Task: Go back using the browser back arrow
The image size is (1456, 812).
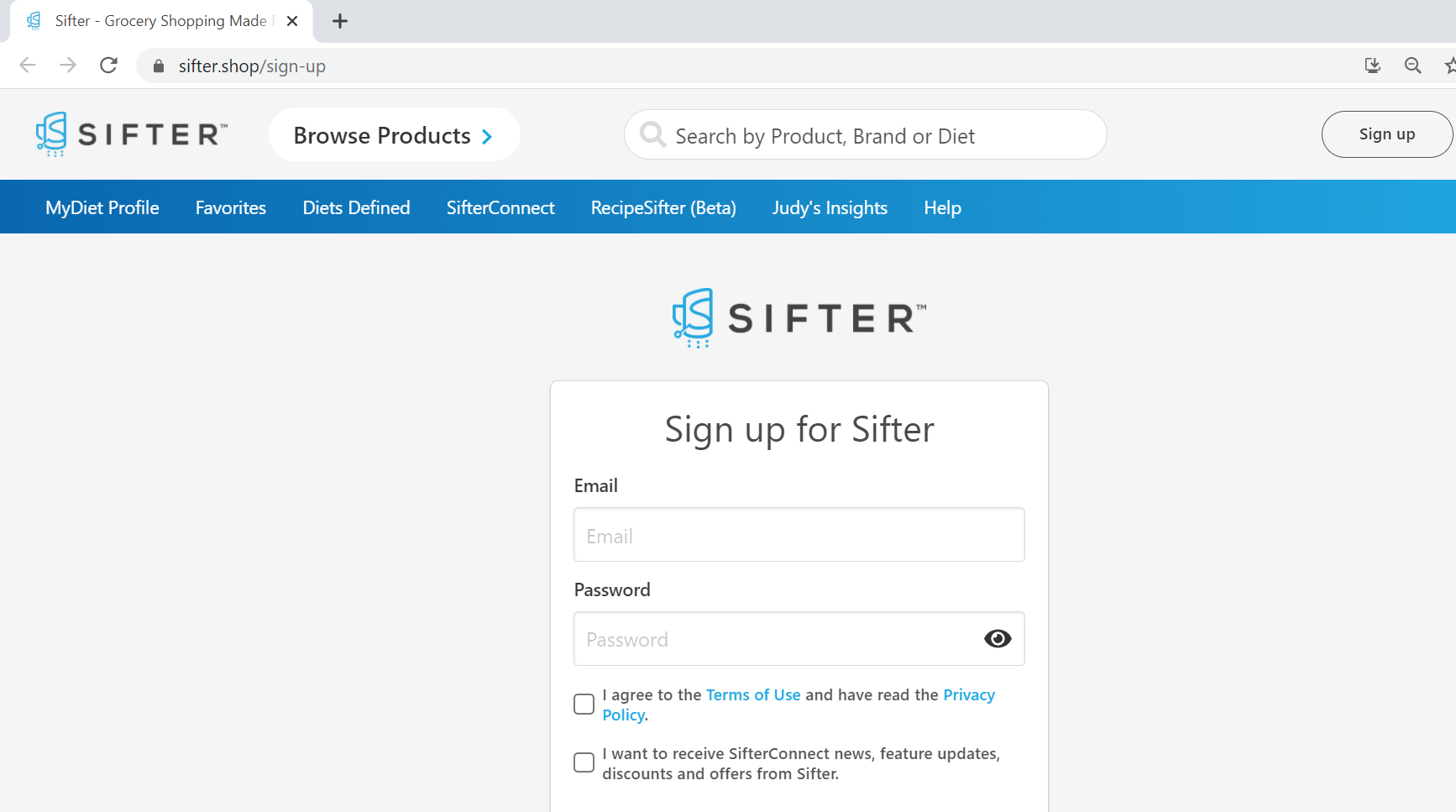Action: 28,65
